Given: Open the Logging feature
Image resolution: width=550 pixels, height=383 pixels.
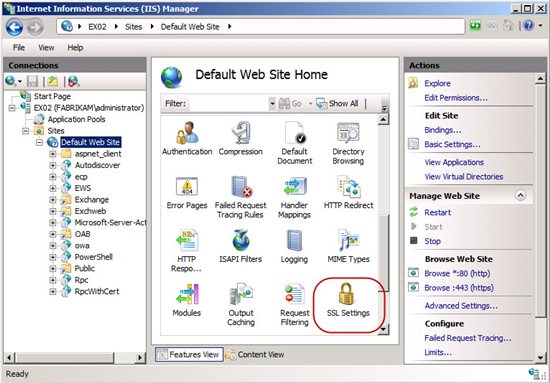Looking at the screenshot, I should click(294, 246).
